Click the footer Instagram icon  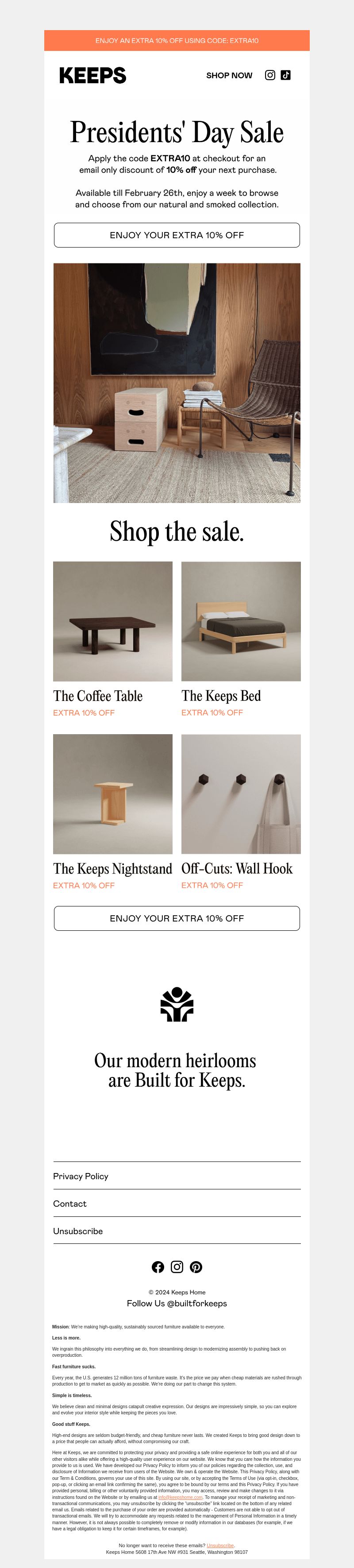[177, 1267]
